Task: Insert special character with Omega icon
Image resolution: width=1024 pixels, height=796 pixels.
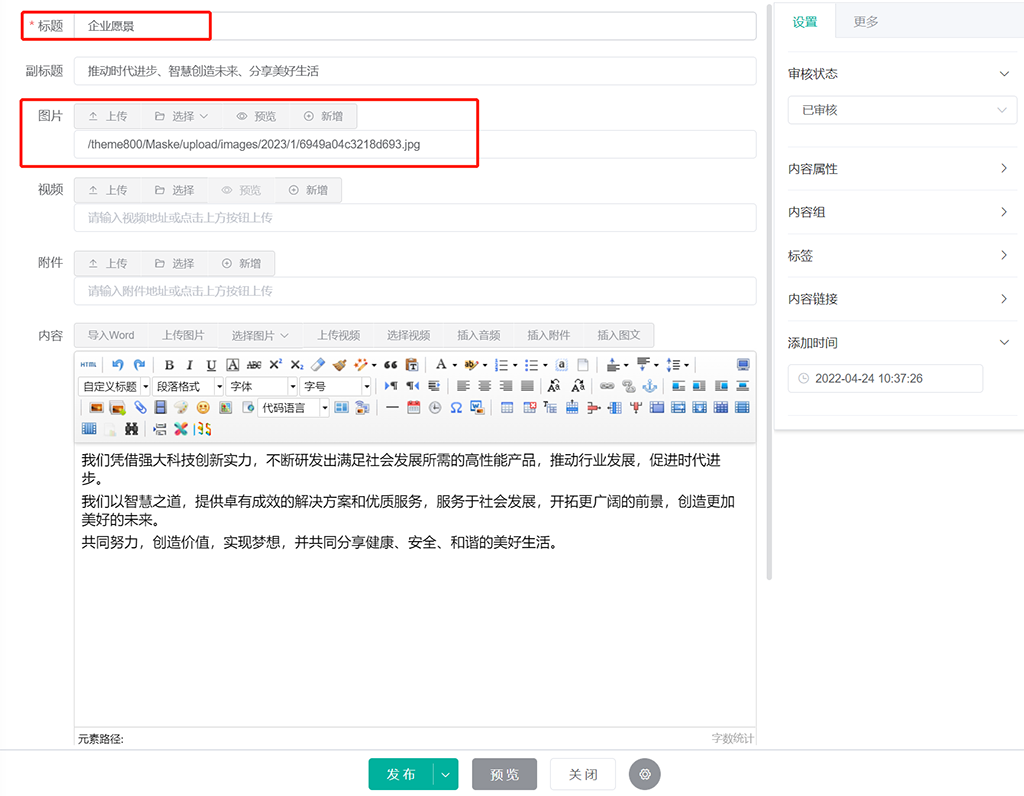Action: [456, 408]
